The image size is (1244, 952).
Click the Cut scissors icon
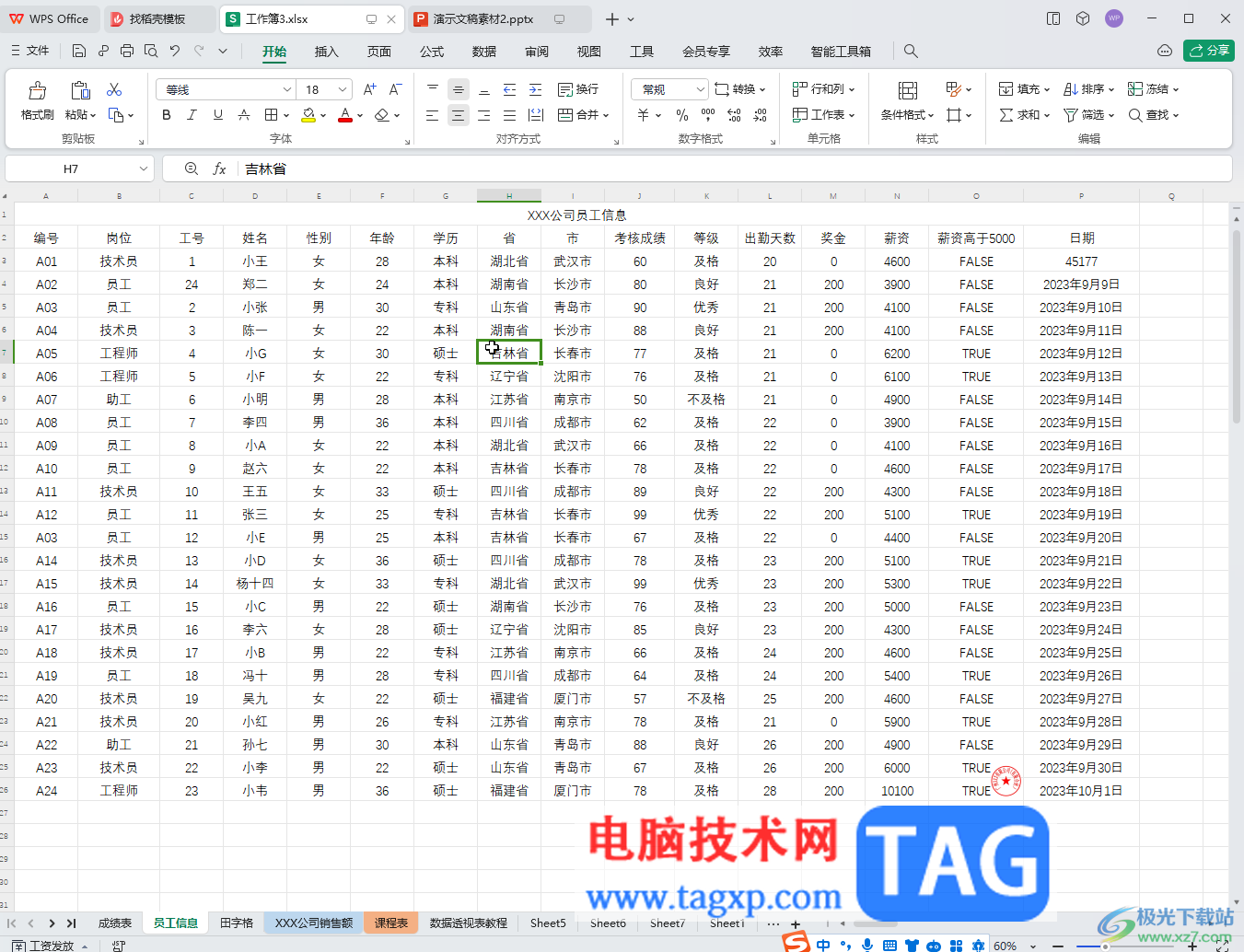click(x=114, y=89)
